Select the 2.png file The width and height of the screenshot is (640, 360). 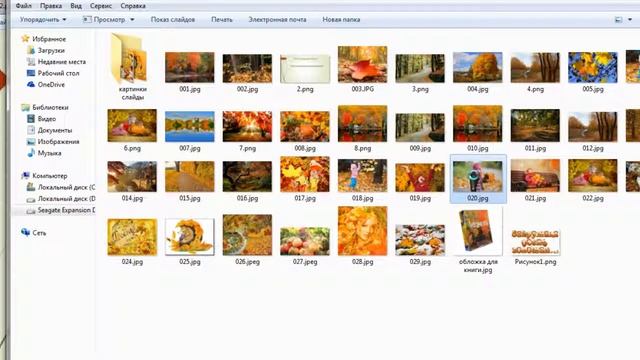(305, 69)
